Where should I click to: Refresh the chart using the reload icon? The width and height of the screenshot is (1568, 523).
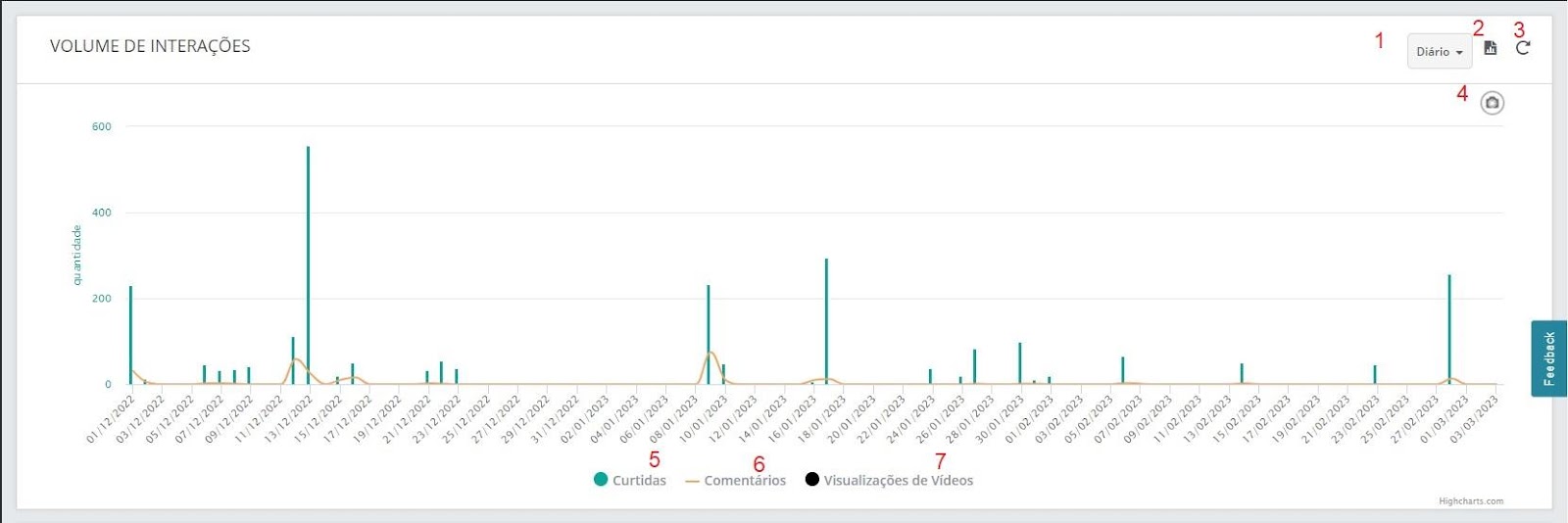click(x=1523, y=48)
